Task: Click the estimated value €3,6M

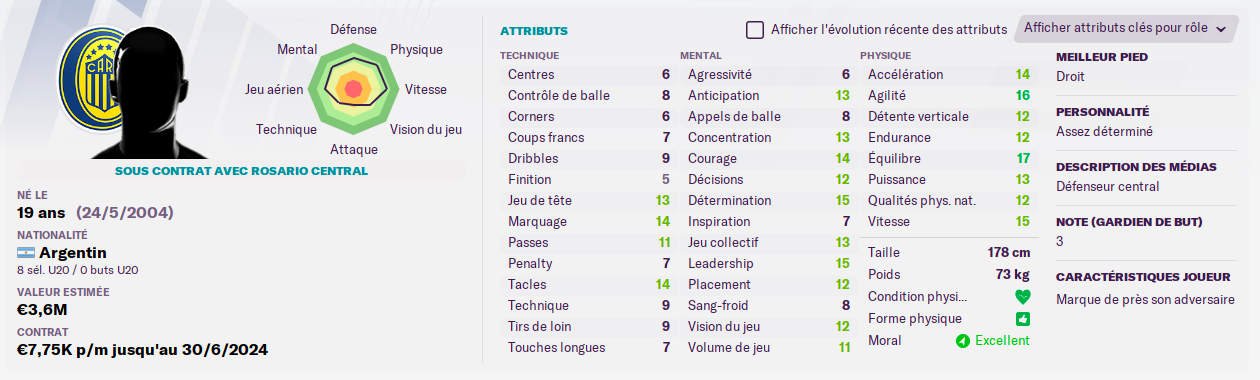Action: (43, 309)
